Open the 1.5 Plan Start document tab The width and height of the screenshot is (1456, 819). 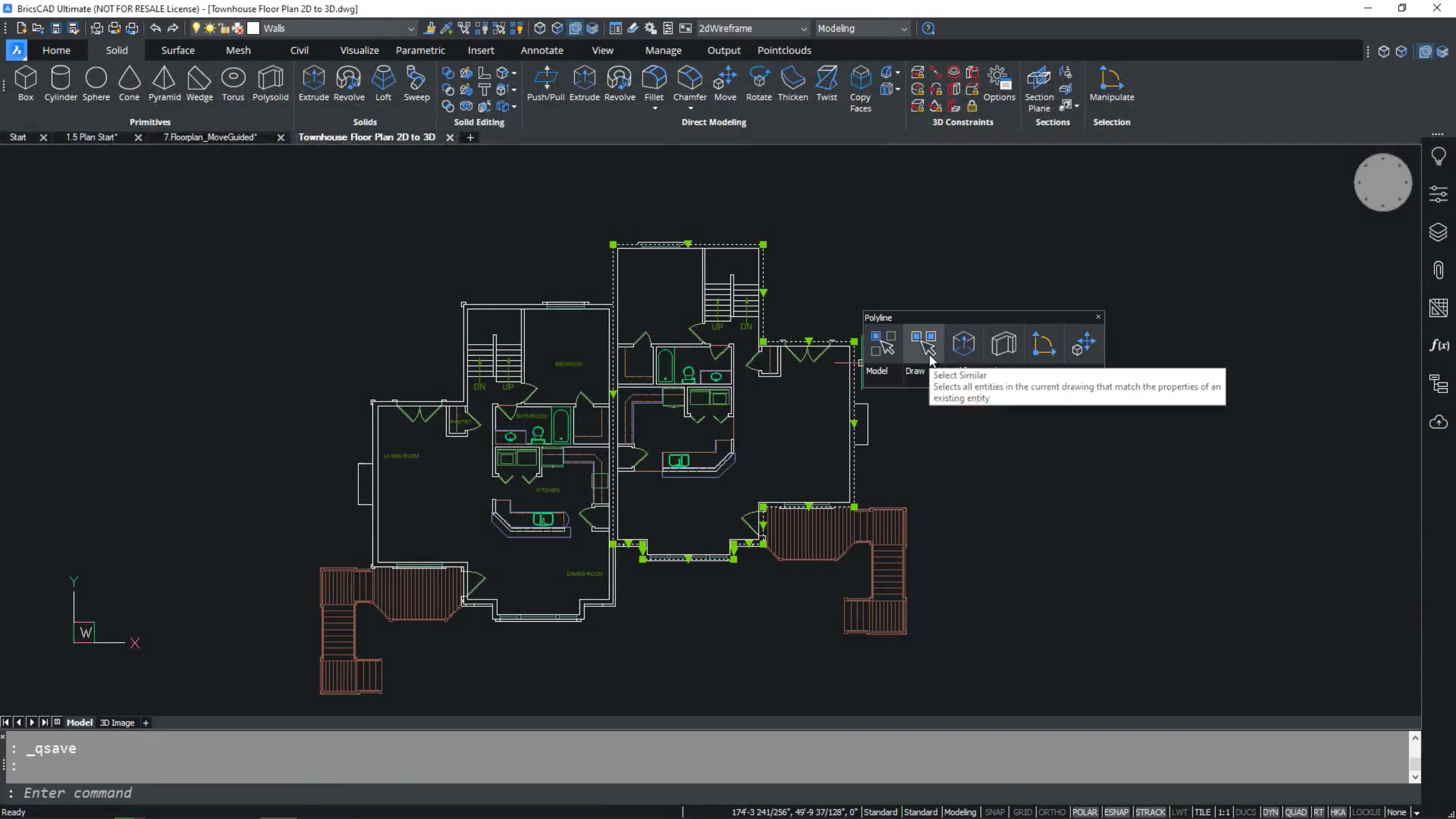click(91, 137)
